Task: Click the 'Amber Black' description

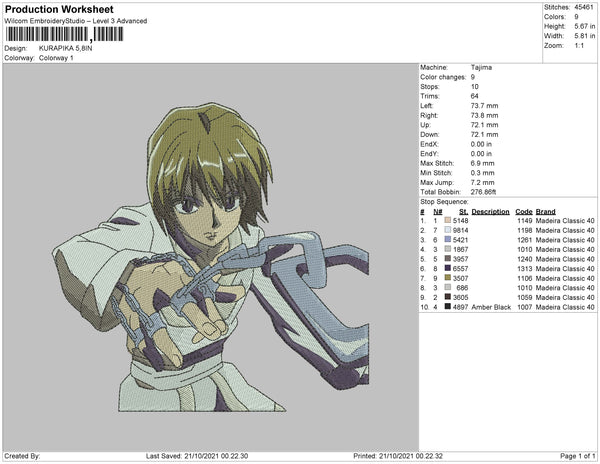Action: click(x=491, y=307)
